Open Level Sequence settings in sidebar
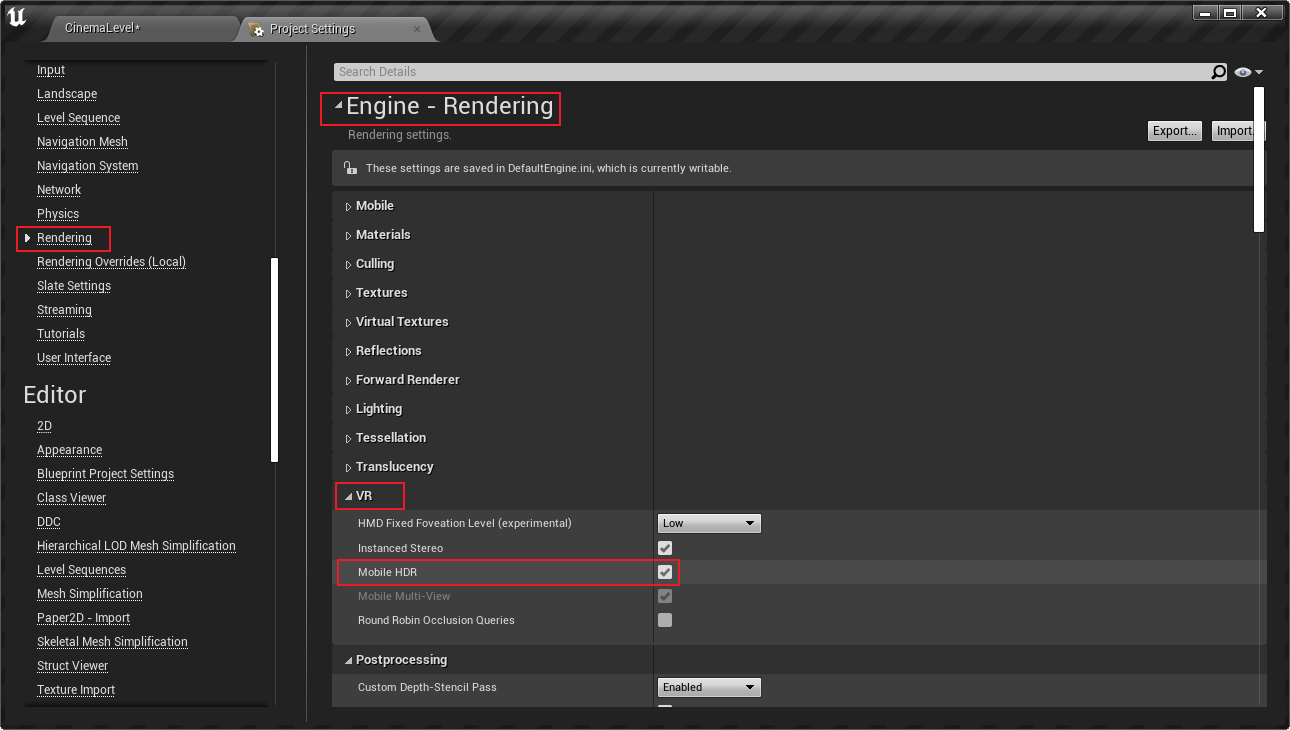The height and width of the screenshot is (730, 1290). (x=78, y=118)
